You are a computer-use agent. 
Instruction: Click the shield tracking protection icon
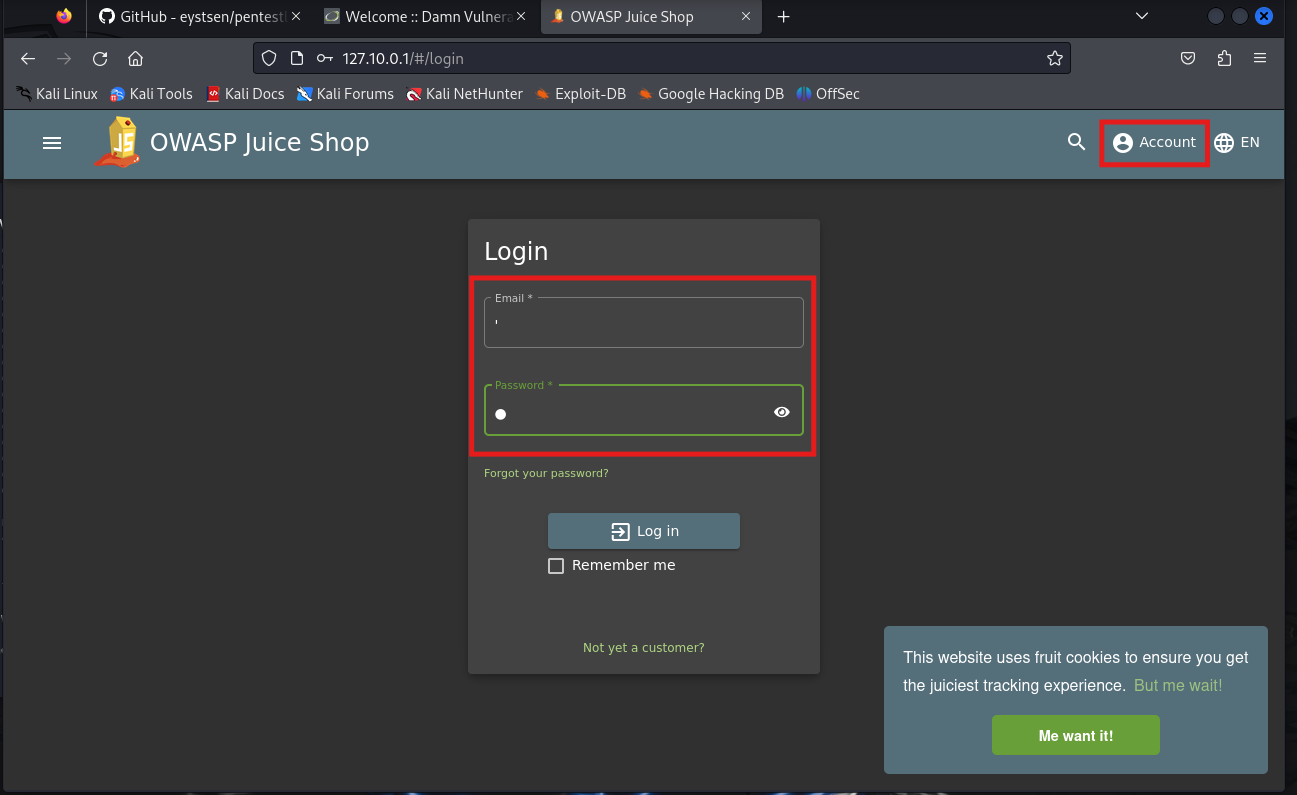268,58
